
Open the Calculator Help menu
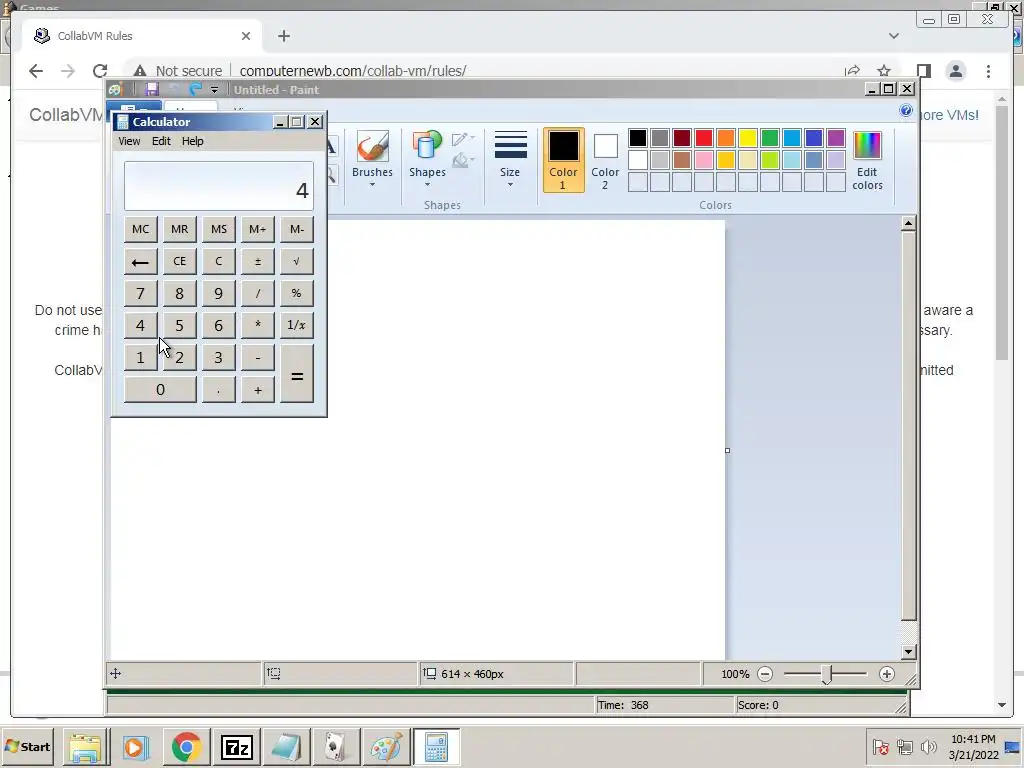point(193,141)
